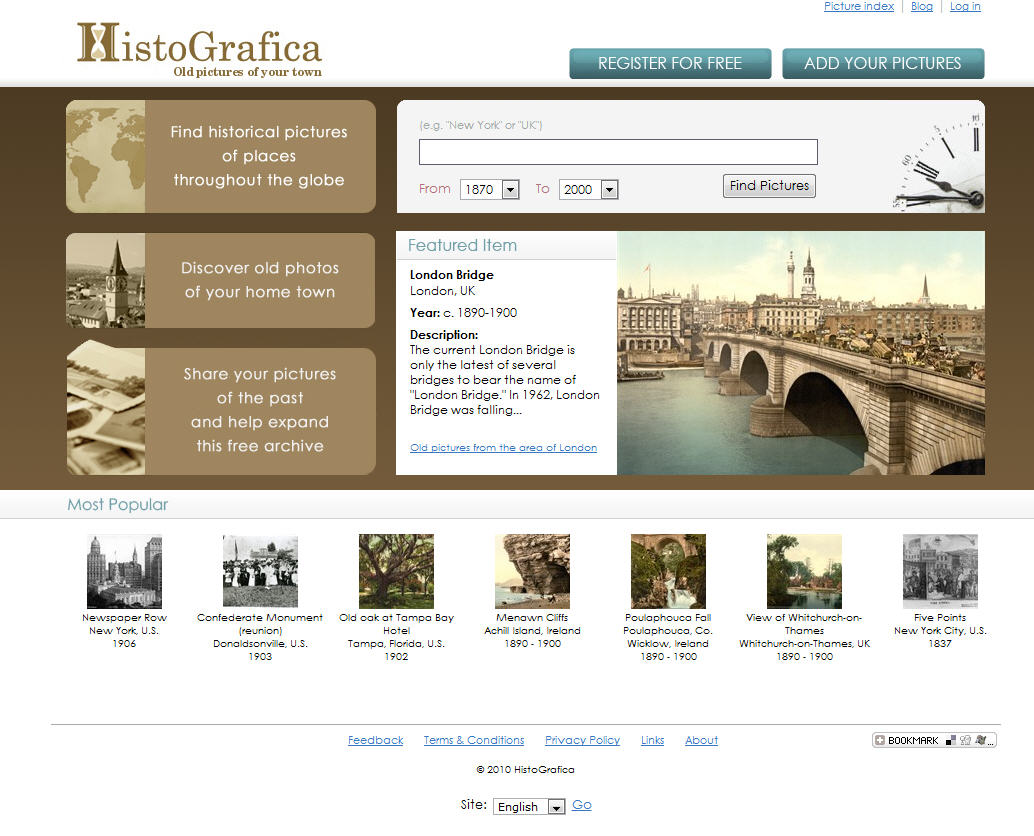The width and height of the screenshot is (1034, 836).
Task: Go to the Blog link
Action: pos(921,7)
